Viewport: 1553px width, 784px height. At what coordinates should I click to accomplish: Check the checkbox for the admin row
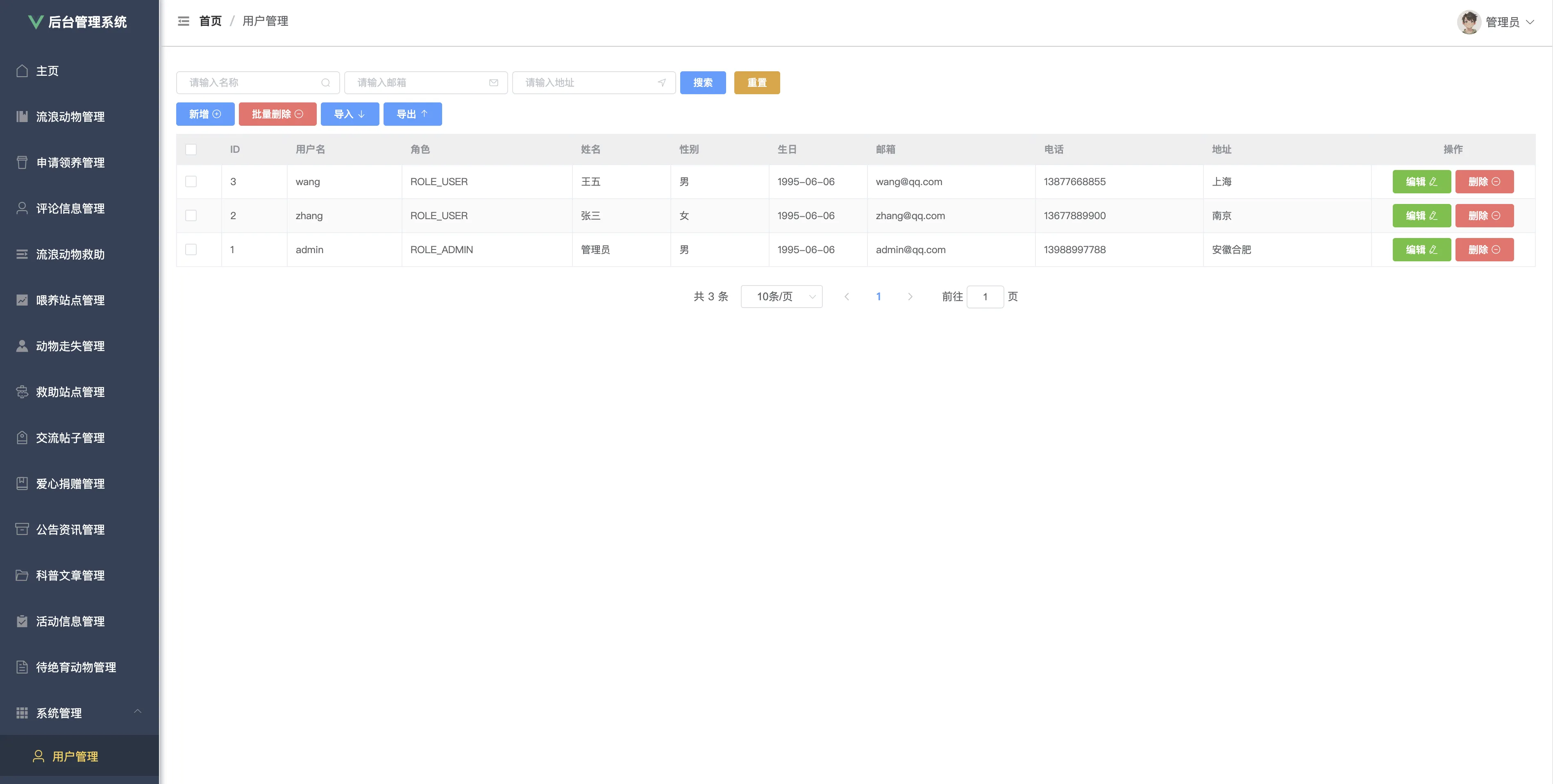pyautogui.click(x=191, y=249)
